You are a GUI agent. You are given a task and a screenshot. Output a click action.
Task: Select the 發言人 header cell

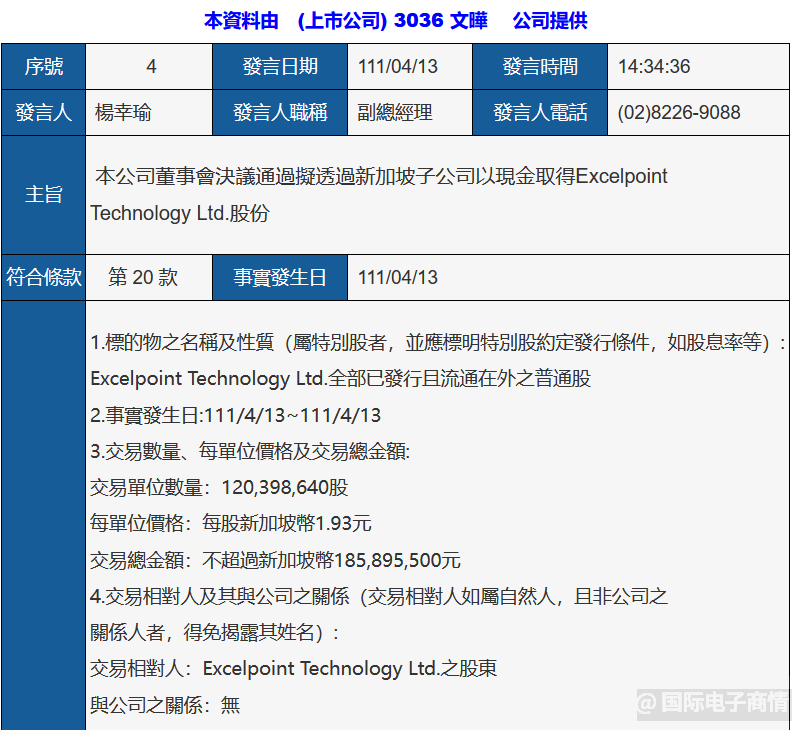pyautogui.click(x=43, y=113)
